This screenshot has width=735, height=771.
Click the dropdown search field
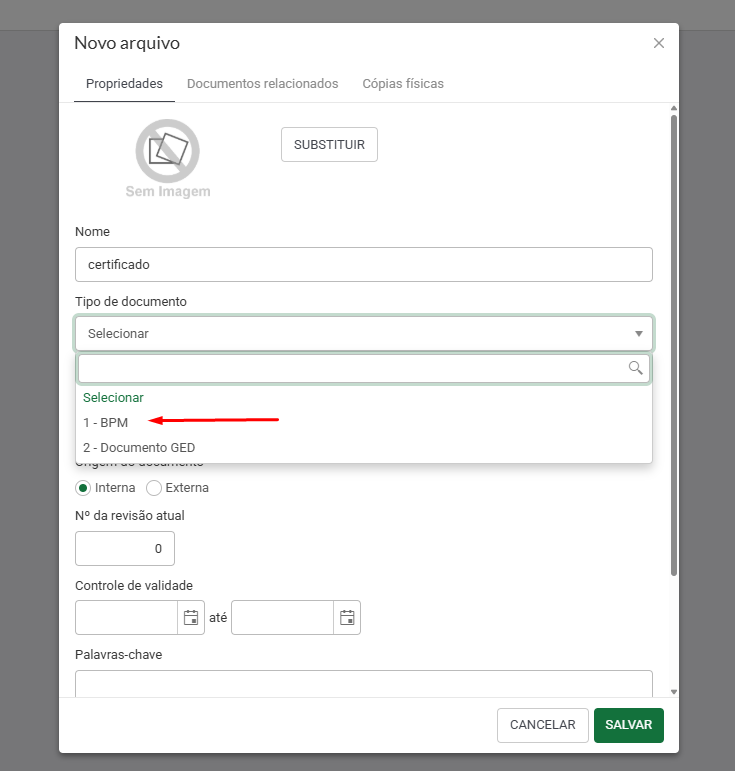click(x=364, y=368)
